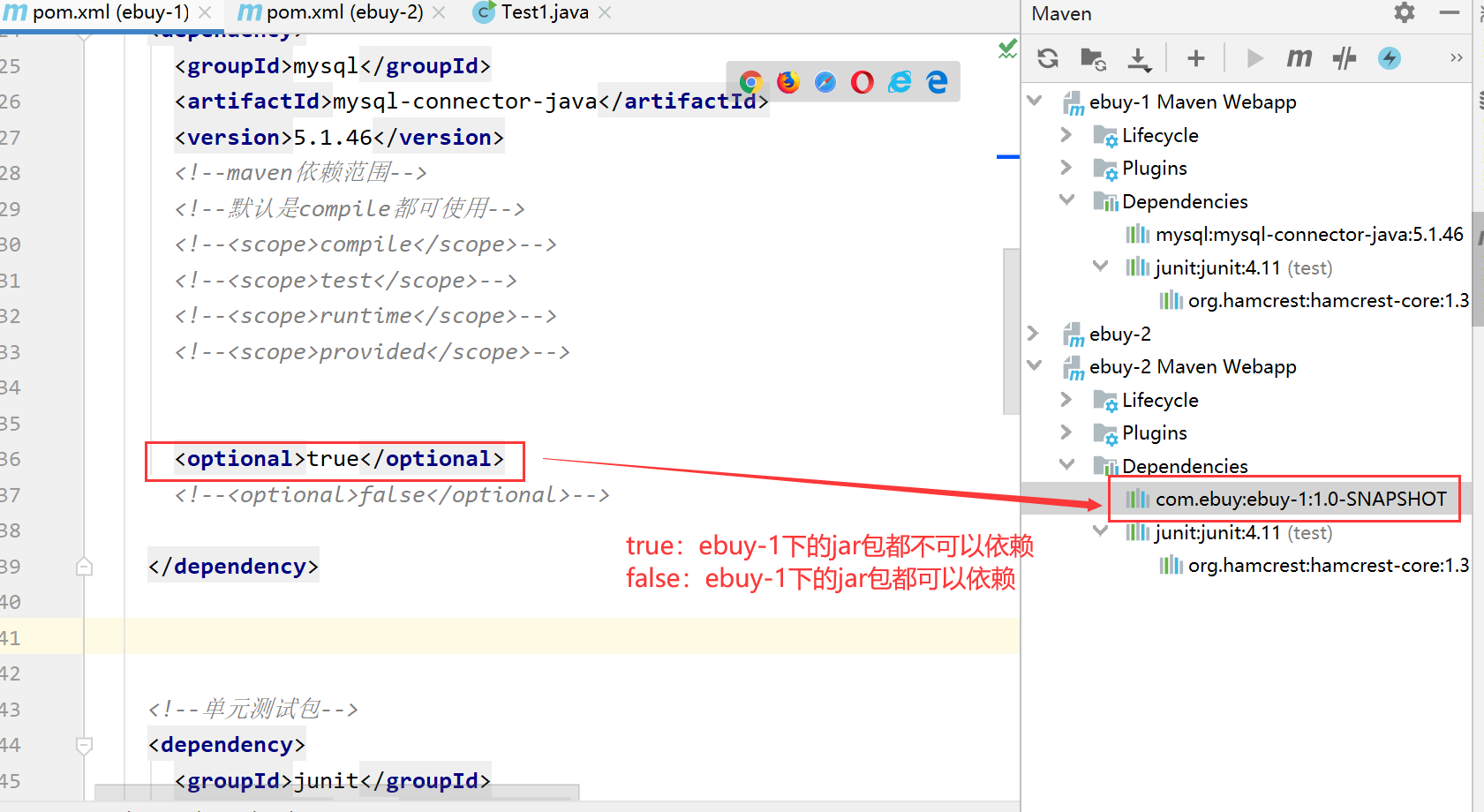
Task: Toggle Skip Tests mode lightning icon
Action: (x=1390, y=58)
